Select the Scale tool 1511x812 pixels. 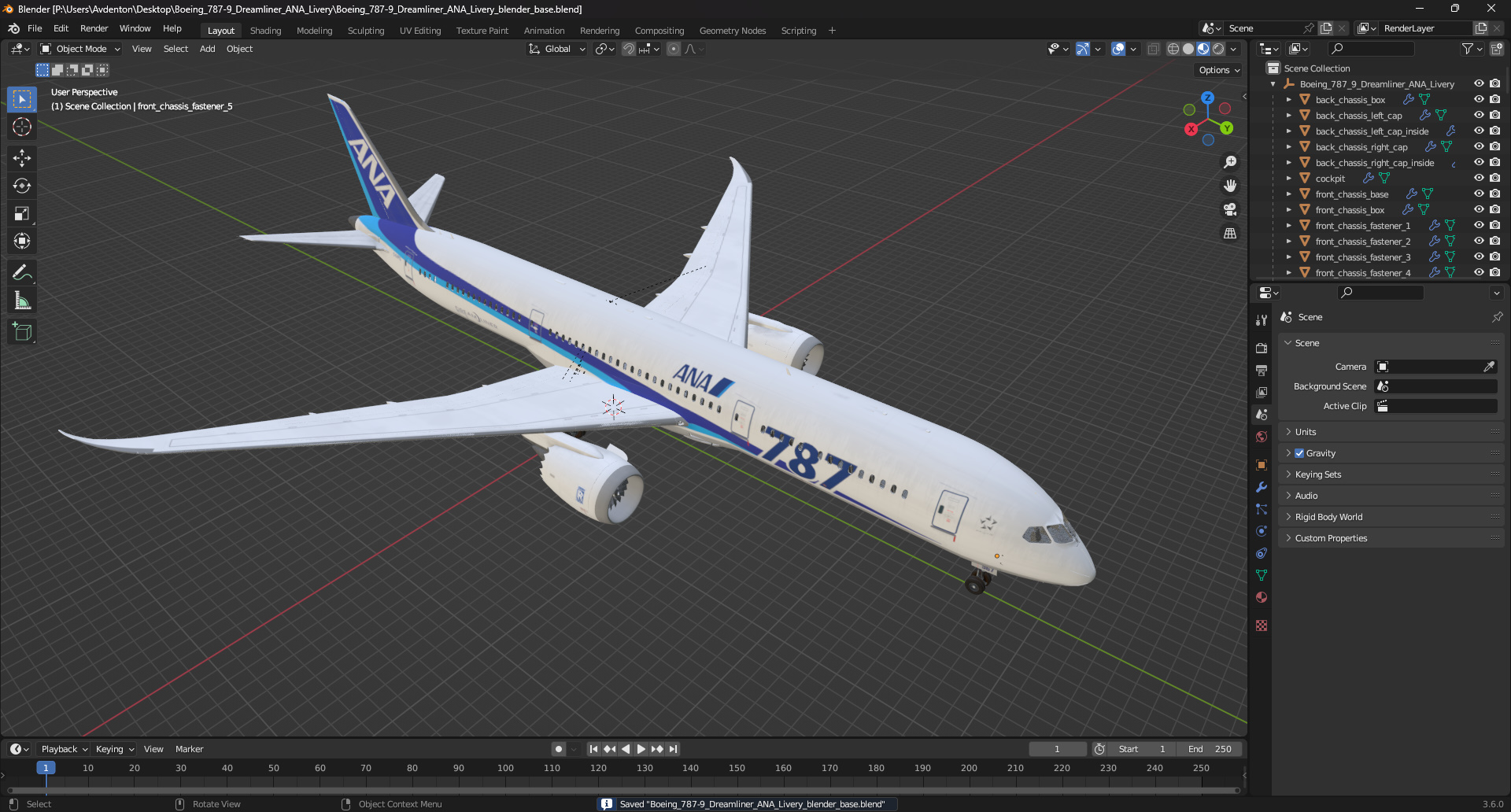tap(22, 213)
